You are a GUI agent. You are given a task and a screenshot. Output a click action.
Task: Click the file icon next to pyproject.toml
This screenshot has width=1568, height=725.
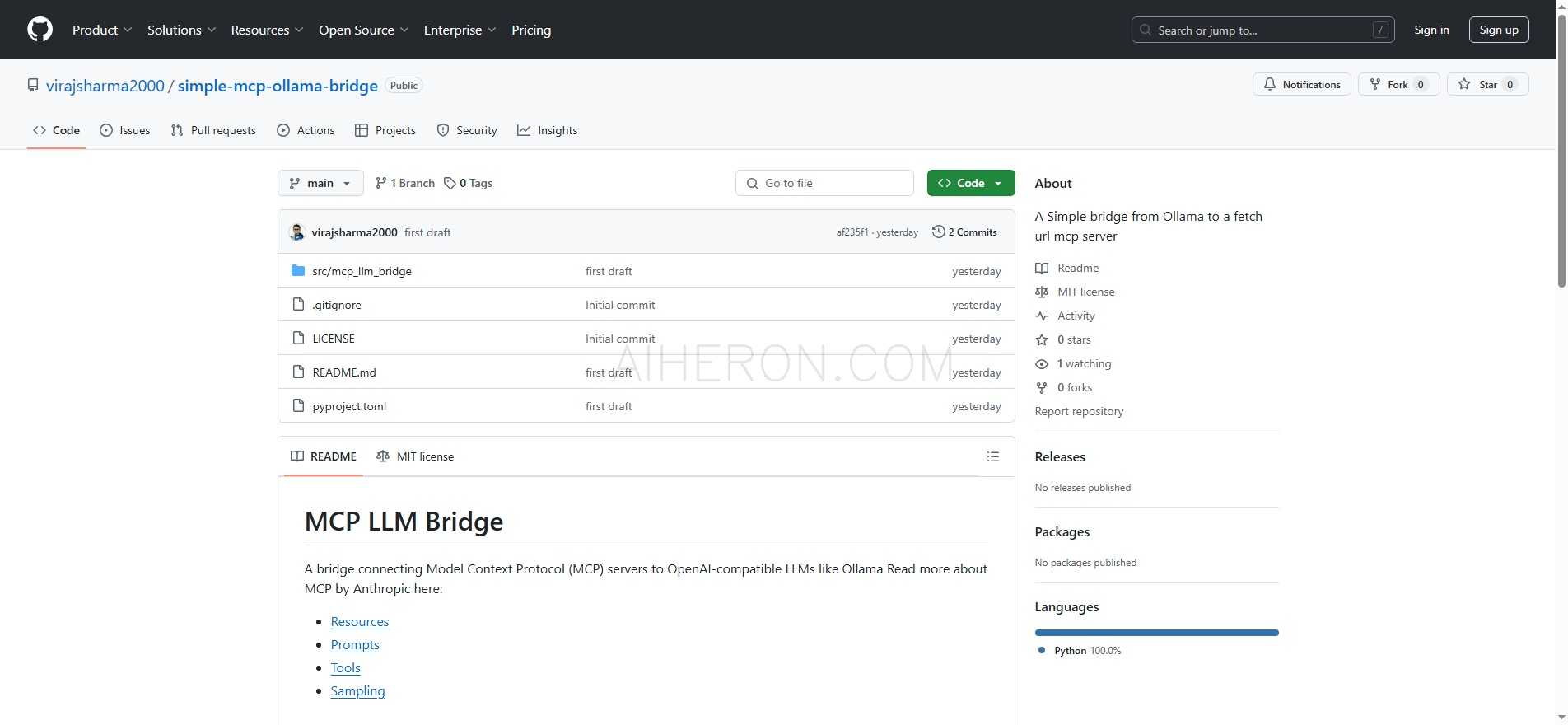coord(299,406)
